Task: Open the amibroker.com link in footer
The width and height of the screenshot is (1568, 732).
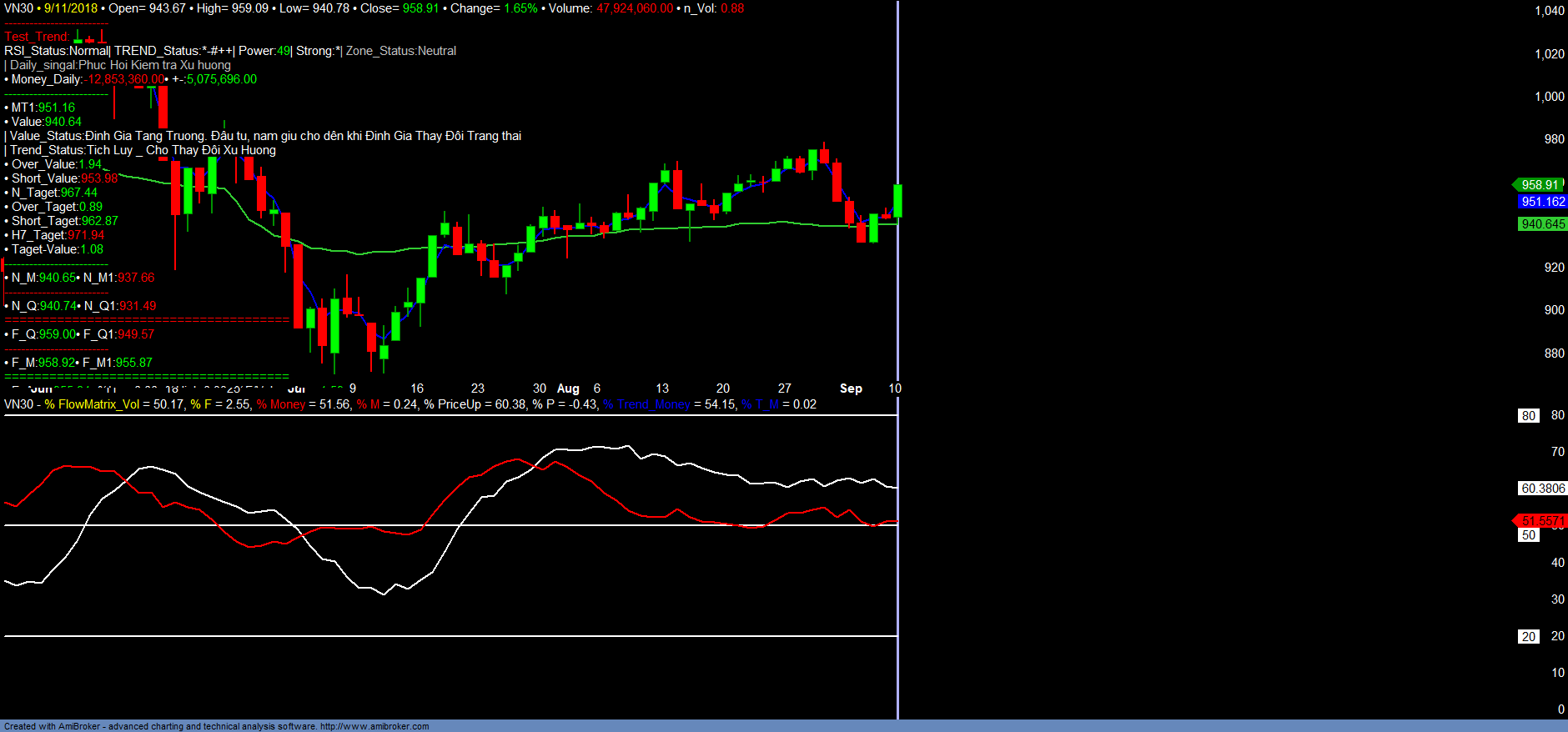Action: (374, 726)
